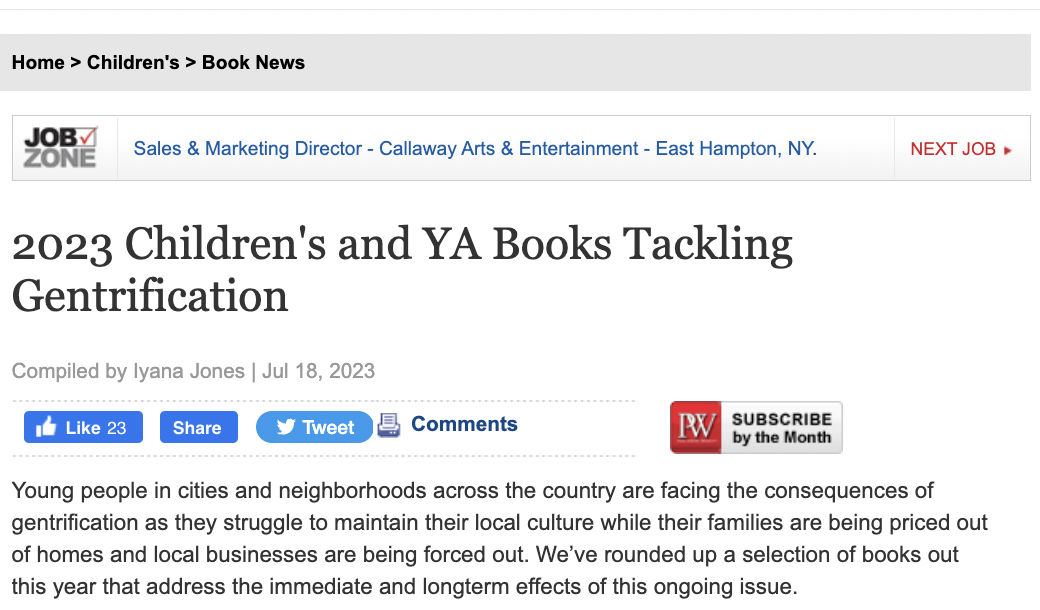Click the Twitter bird icon
The image size is (1040, 610).
(x=286, y=428)
